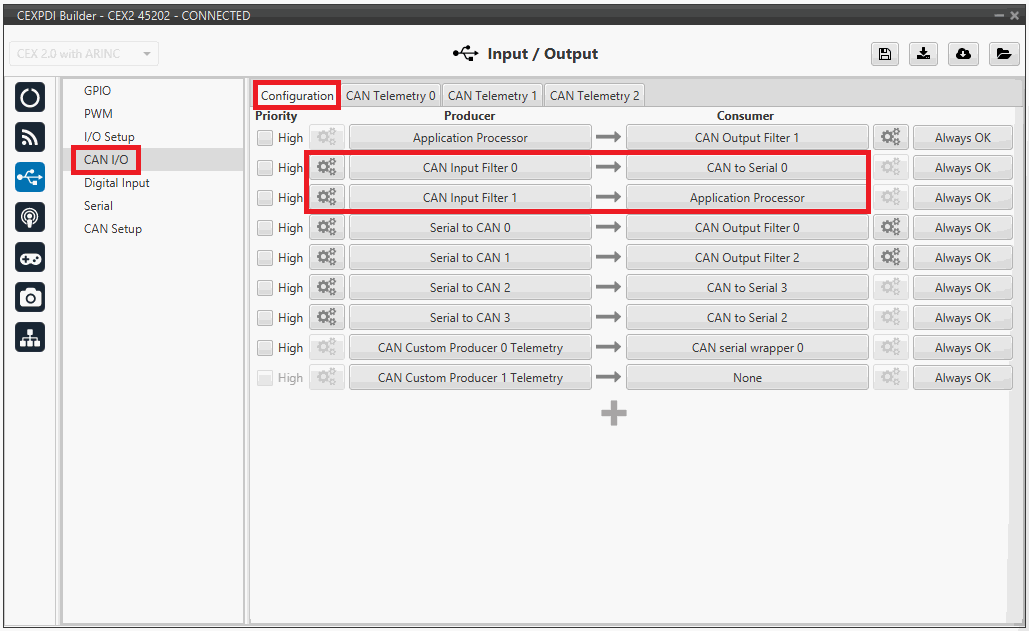Enable High priority for Application Processor row

coord(265,138)
